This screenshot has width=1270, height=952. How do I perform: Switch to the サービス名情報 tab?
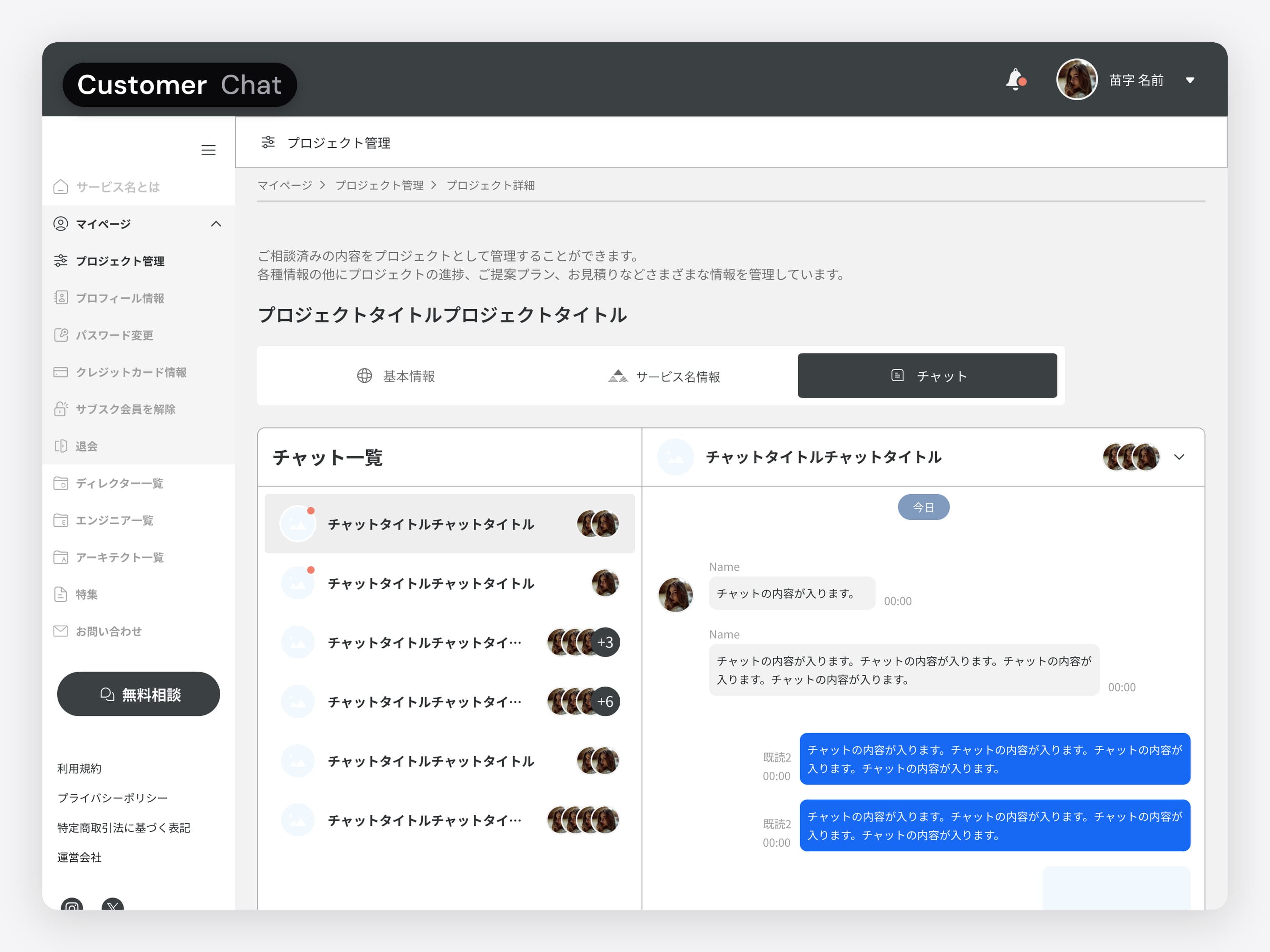[x=664, y=377]
